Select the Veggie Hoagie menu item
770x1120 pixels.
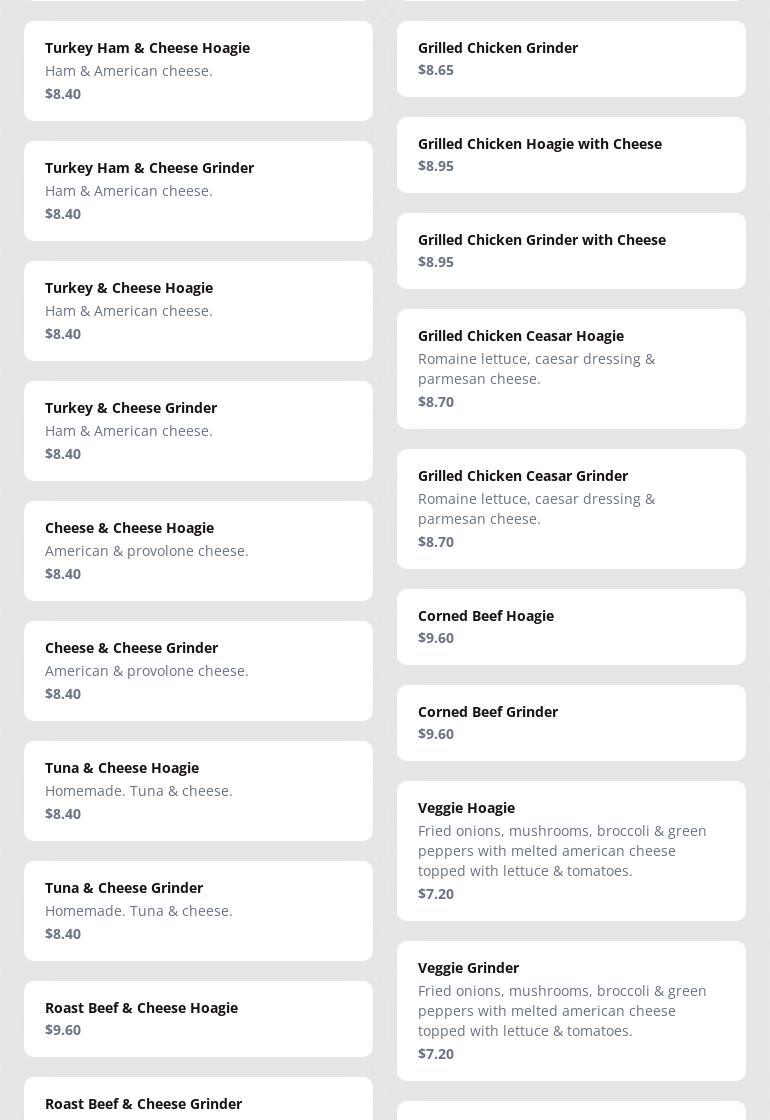tap(571, 851)
